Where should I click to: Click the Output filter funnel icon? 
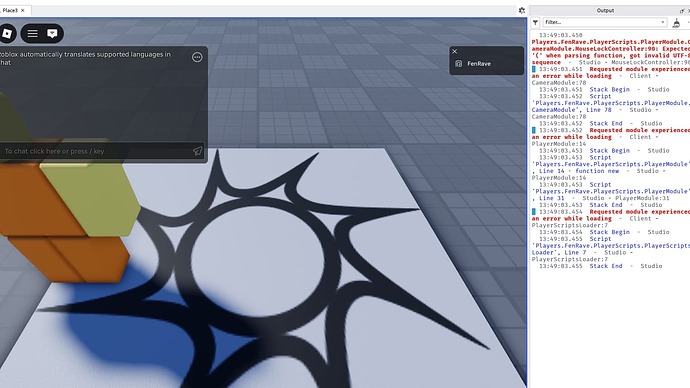point(535,22)
